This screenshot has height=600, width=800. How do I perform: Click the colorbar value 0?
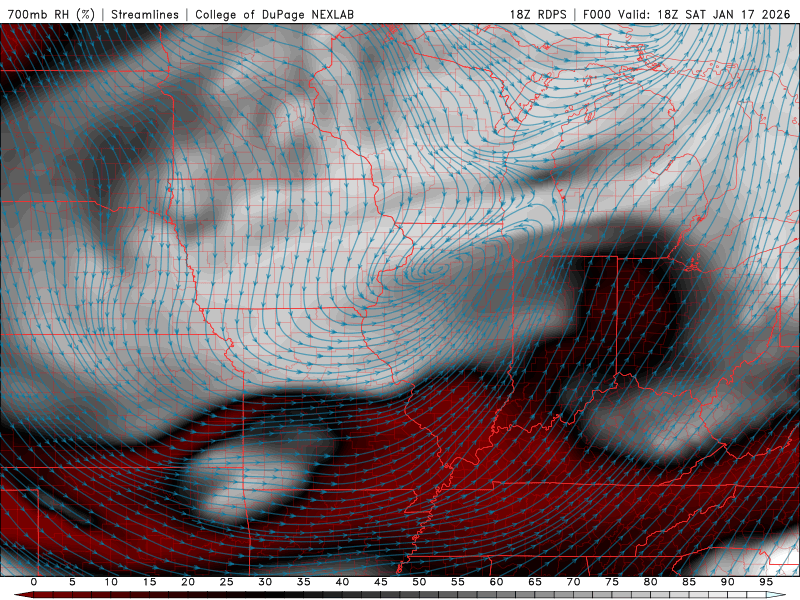(x=34, y=582)
